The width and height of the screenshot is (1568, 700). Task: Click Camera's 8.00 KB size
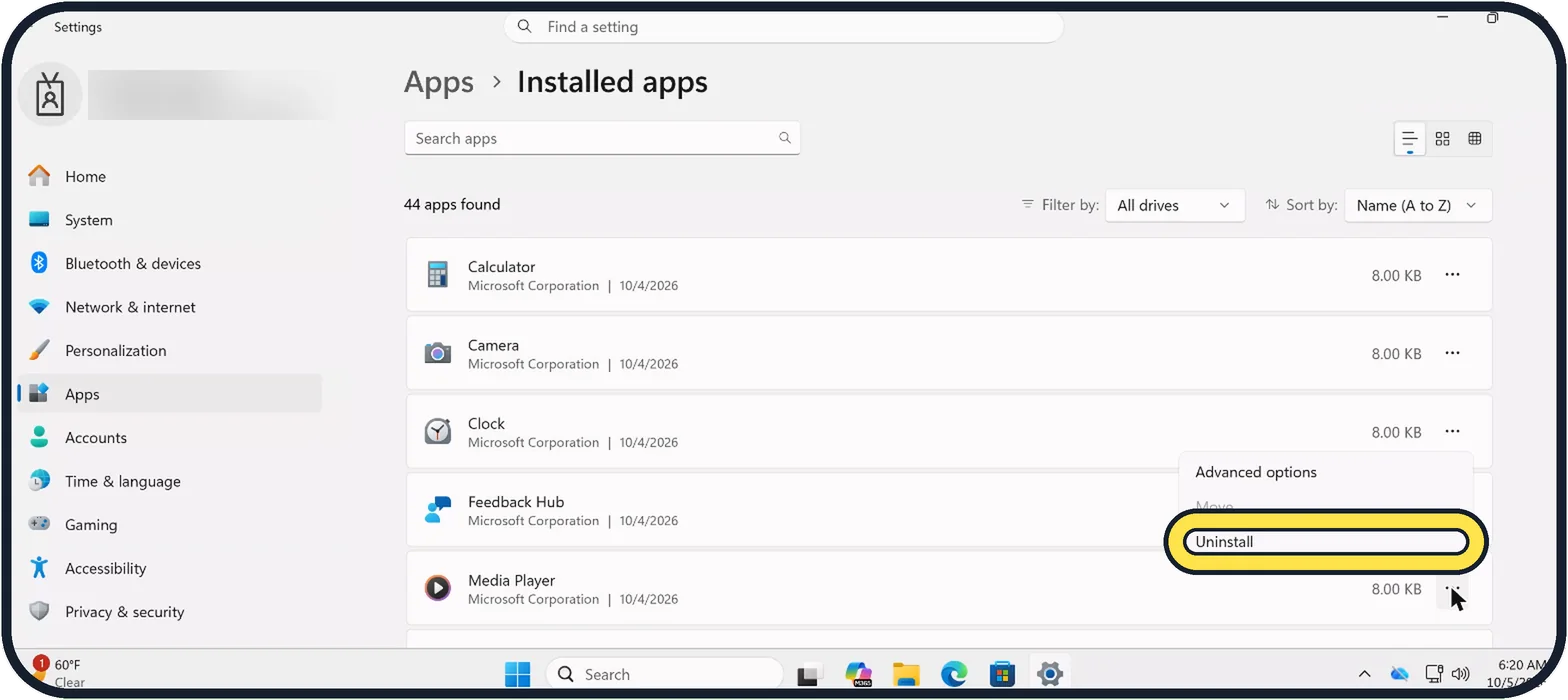(x=1396, y=354)
